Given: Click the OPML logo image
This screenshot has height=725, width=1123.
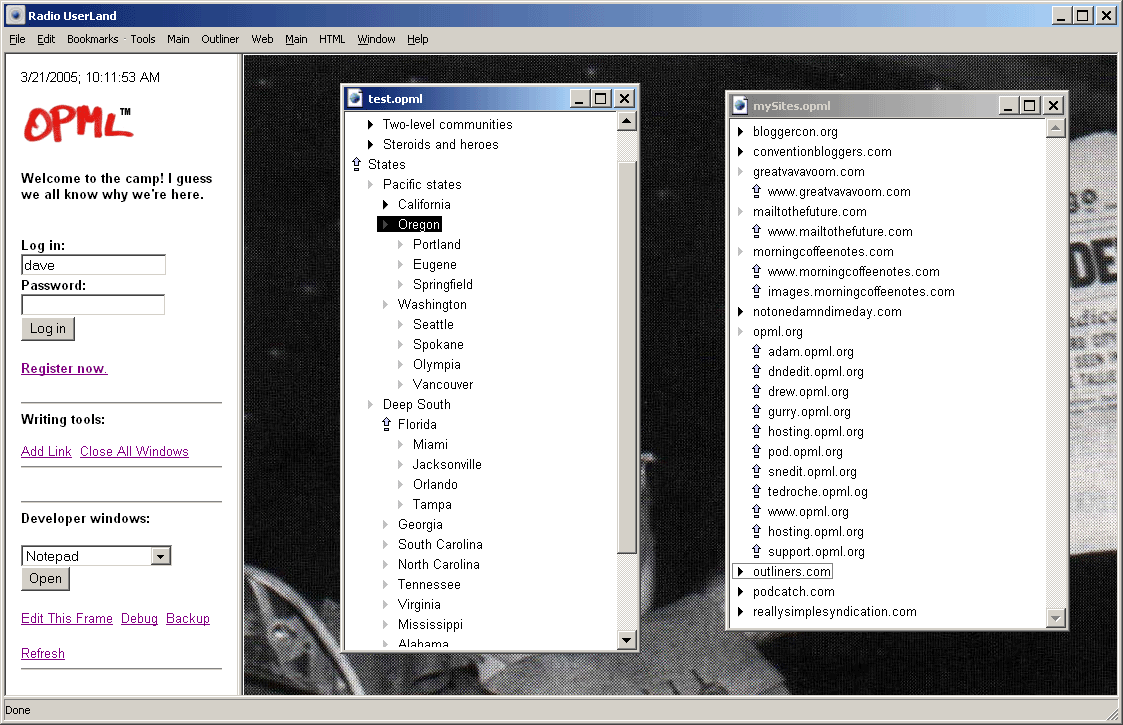Looking at the screenshot, I should coord(77,124).
